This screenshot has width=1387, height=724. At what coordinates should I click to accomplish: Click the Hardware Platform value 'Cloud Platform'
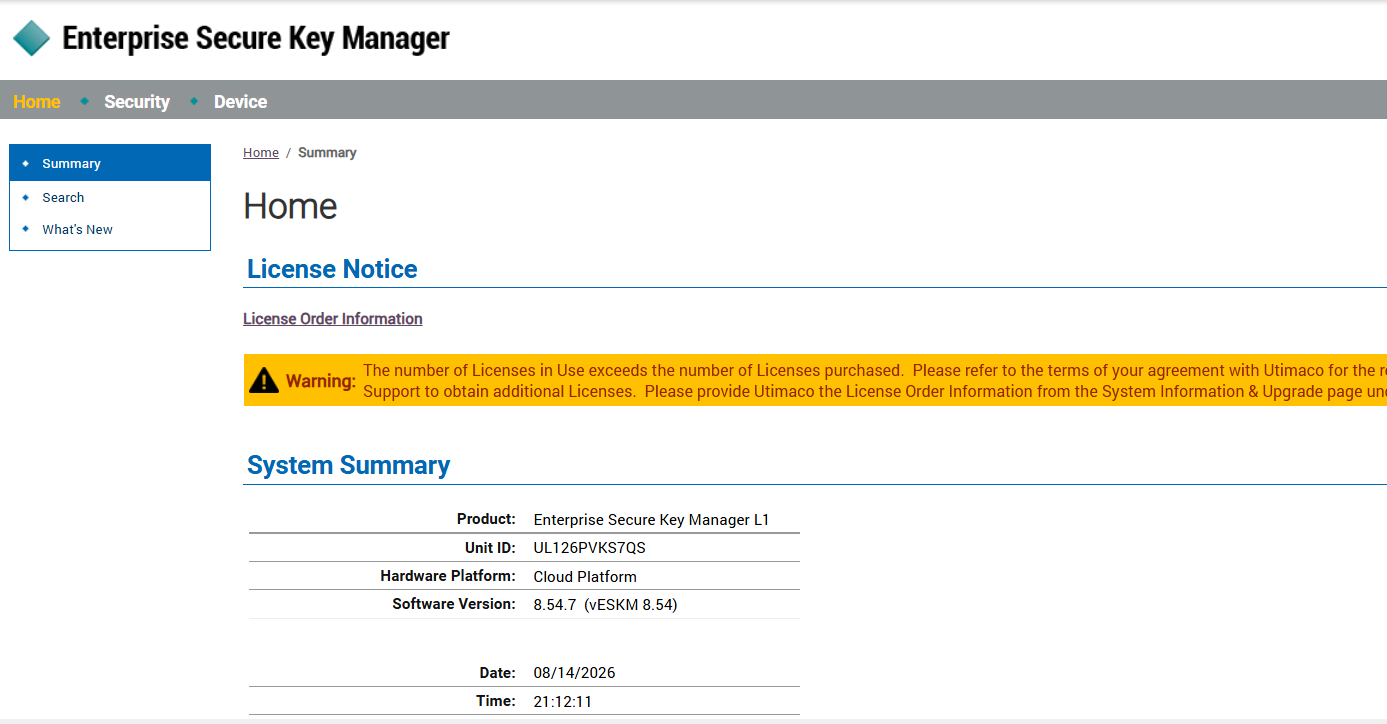585,576
